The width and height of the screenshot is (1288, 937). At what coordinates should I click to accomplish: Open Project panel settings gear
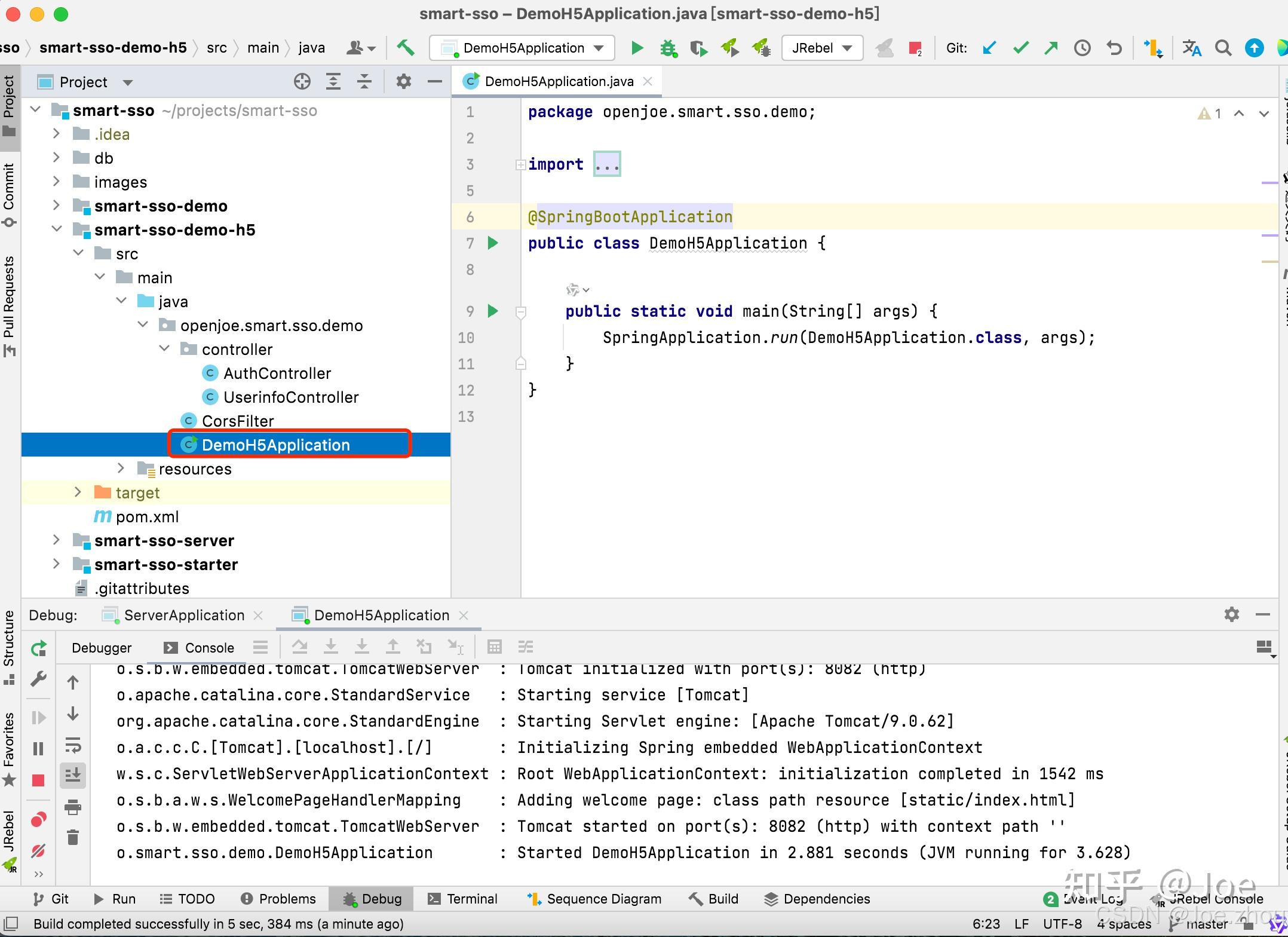[x=404, y=82]
